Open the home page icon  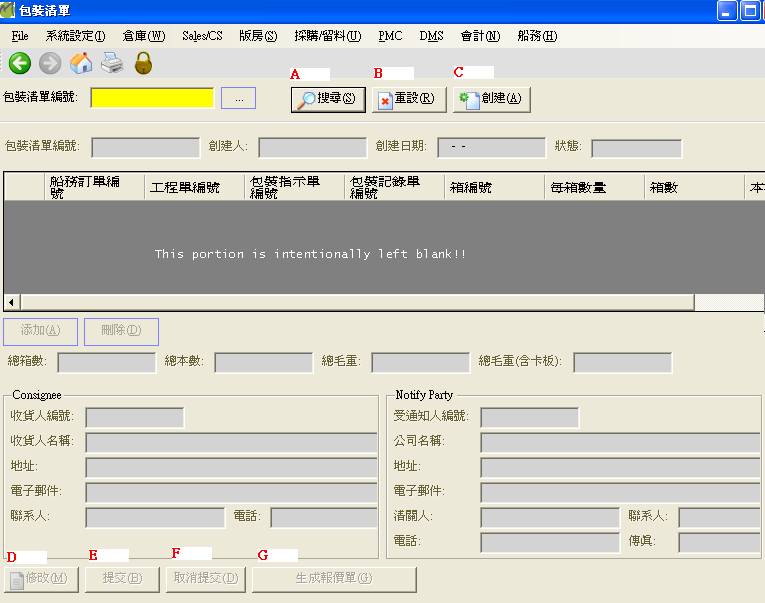pos(81,64)
